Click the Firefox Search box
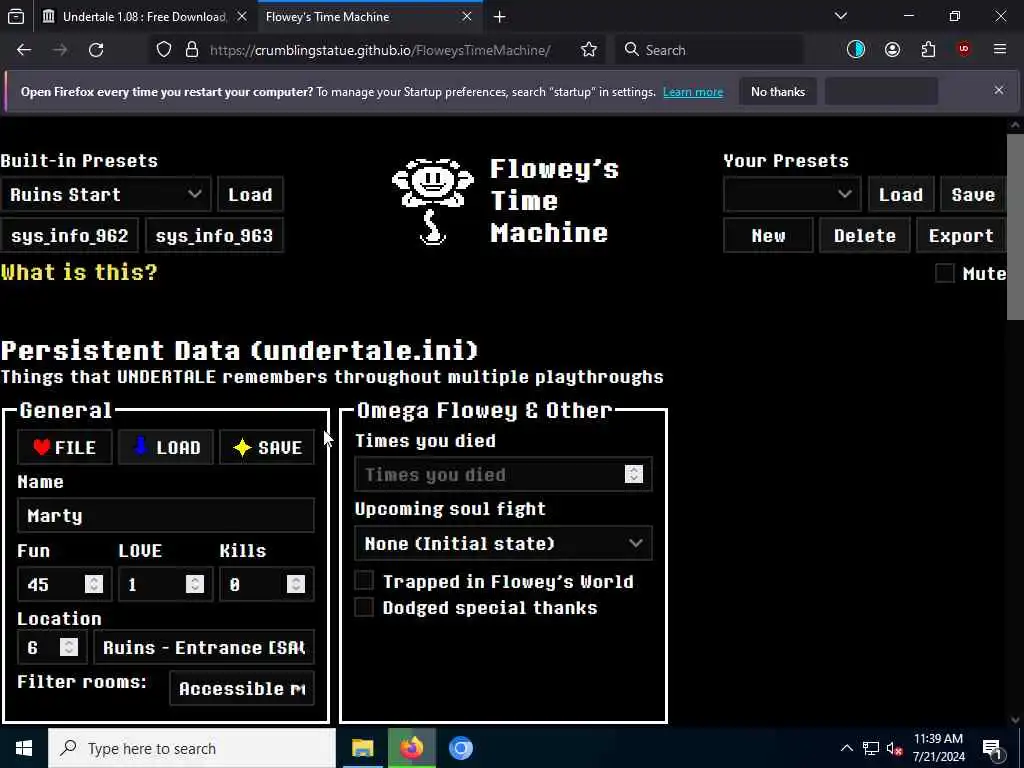The height and width of the screenshot is (768, 1024). click(x=709, y=50)
